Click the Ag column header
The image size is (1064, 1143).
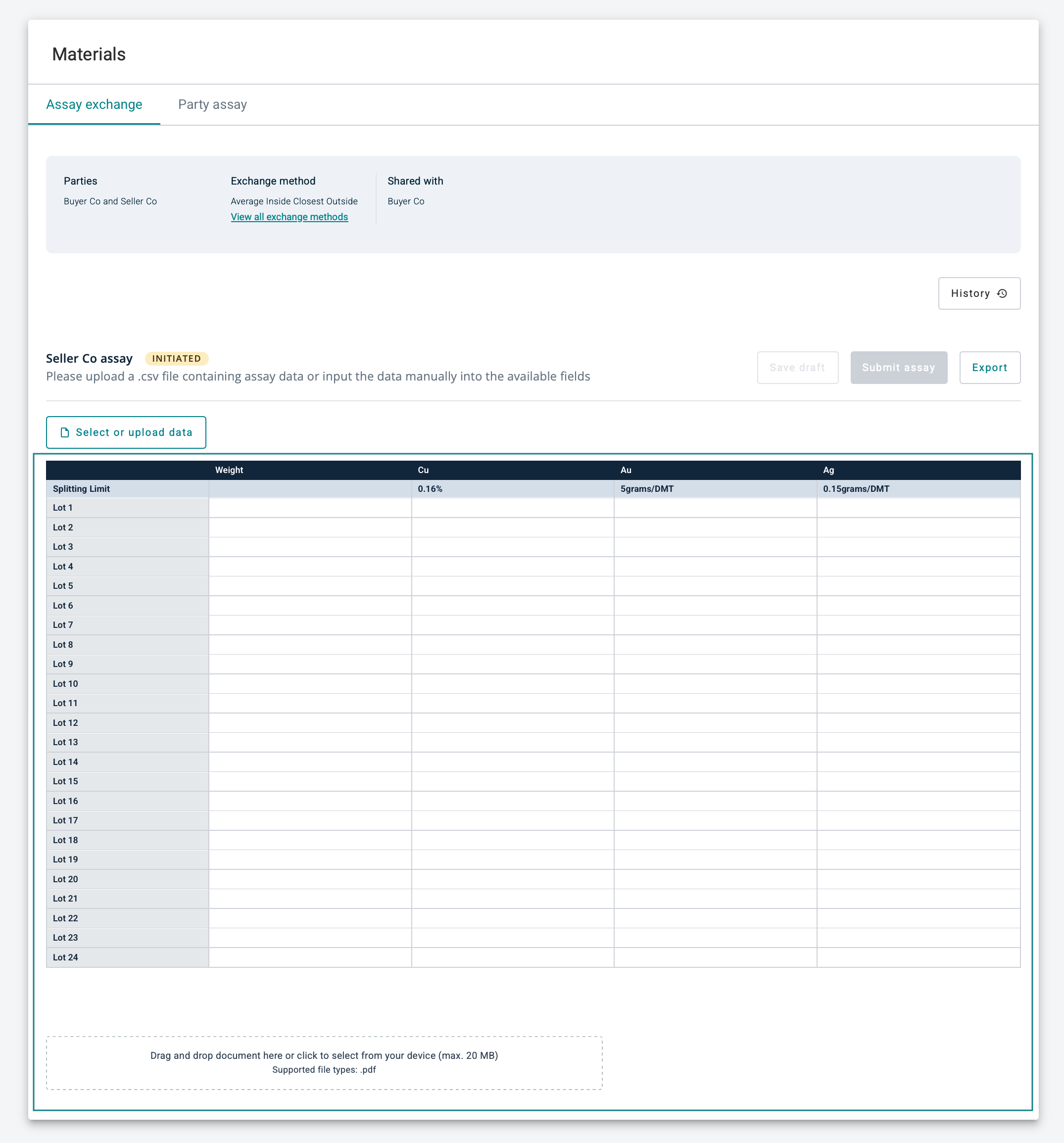click(x=828, y=470)
